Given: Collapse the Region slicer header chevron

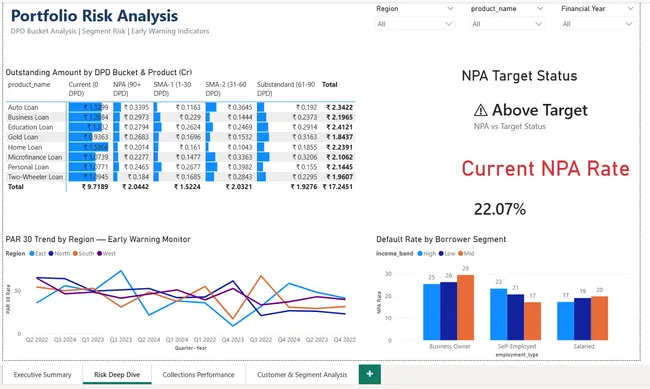Looking at the screenshot, I should (x=450, y=9).
